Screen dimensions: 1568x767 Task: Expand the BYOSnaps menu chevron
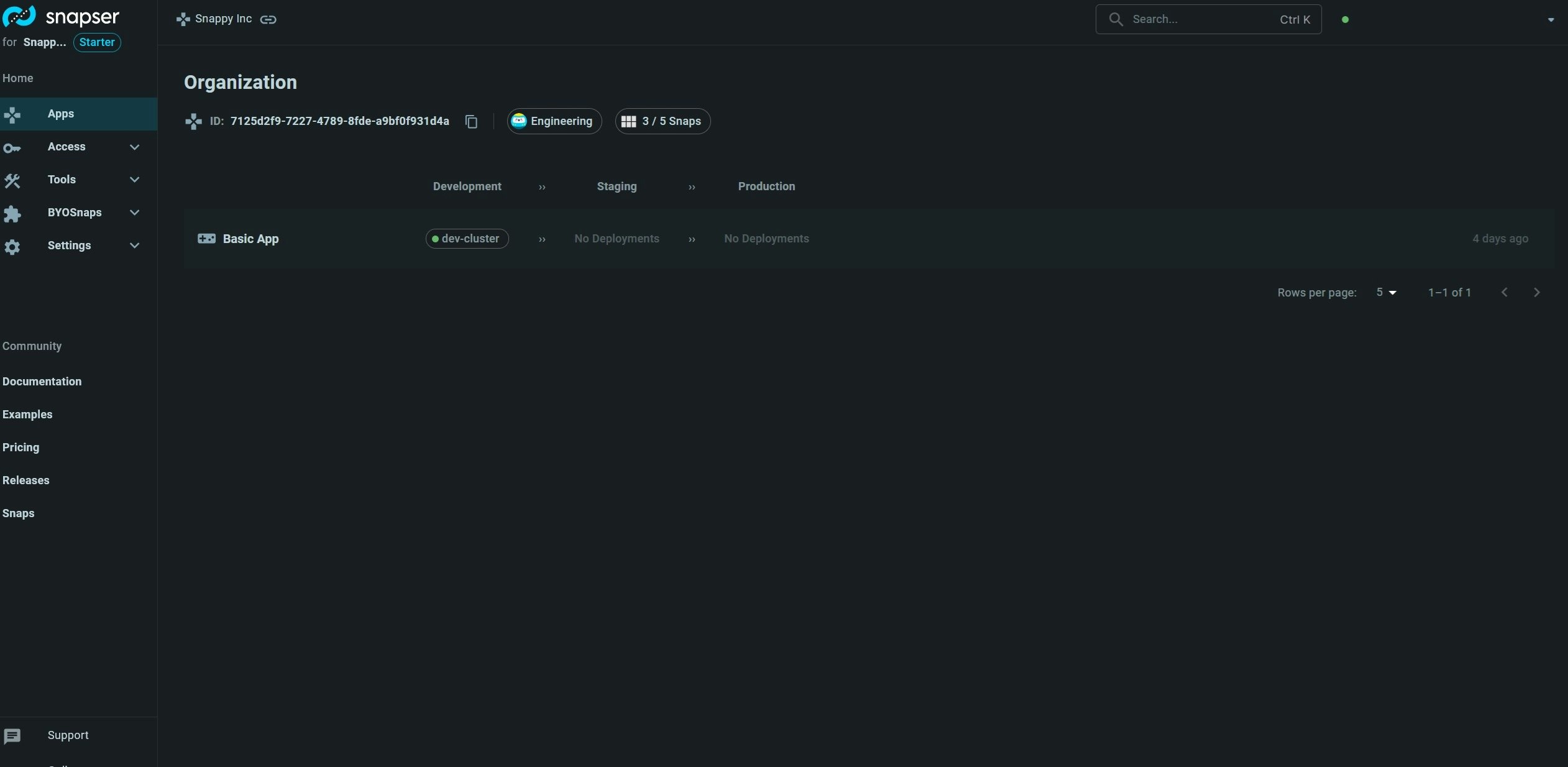pos(134,213)
